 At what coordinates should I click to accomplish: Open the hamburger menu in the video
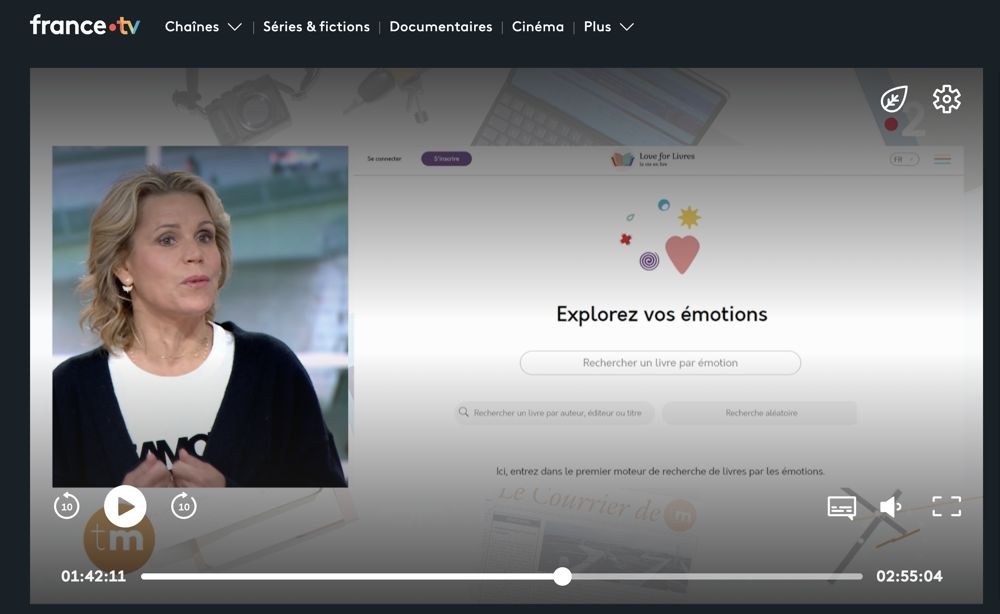point(942,160)
